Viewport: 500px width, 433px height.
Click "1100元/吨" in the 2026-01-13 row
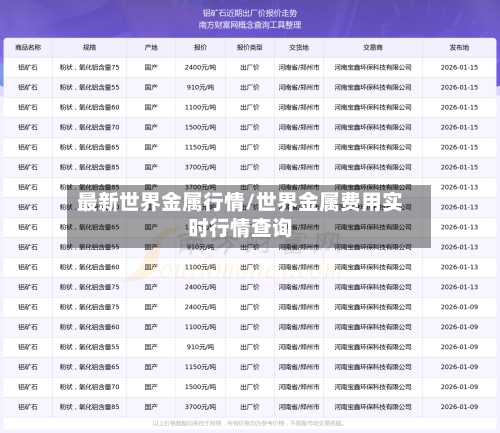click(200, 267)
